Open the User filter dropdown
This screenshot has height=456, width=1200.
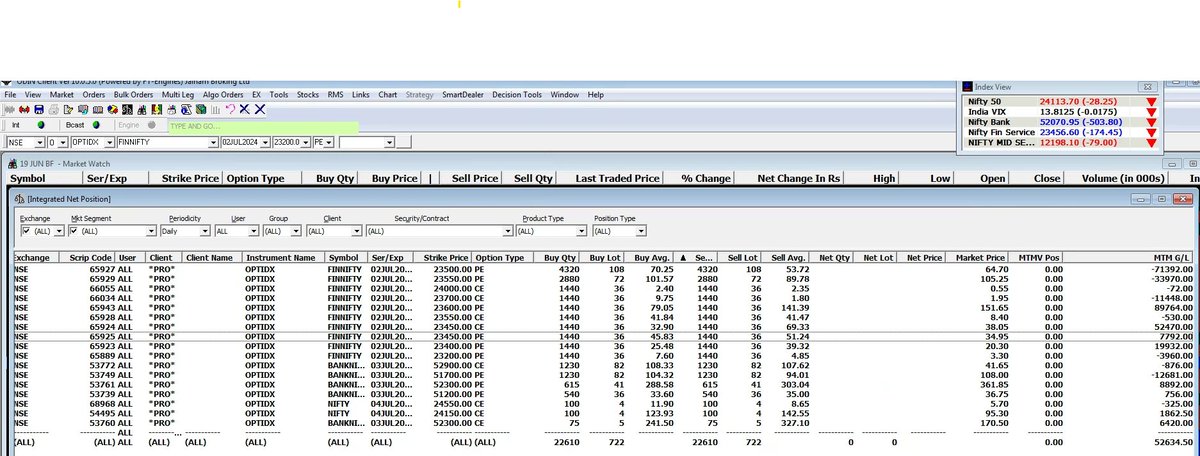[x=253, y=230]
